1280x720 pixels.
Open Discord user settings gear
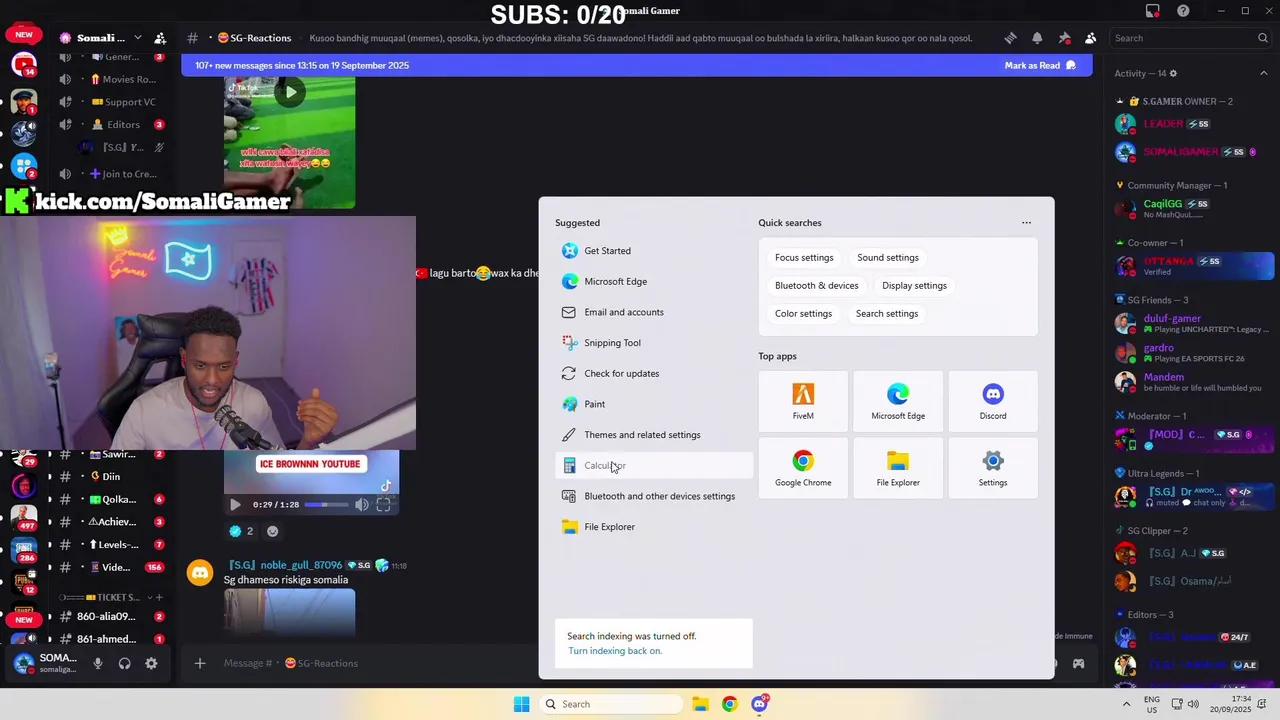(x=151, y=663)
